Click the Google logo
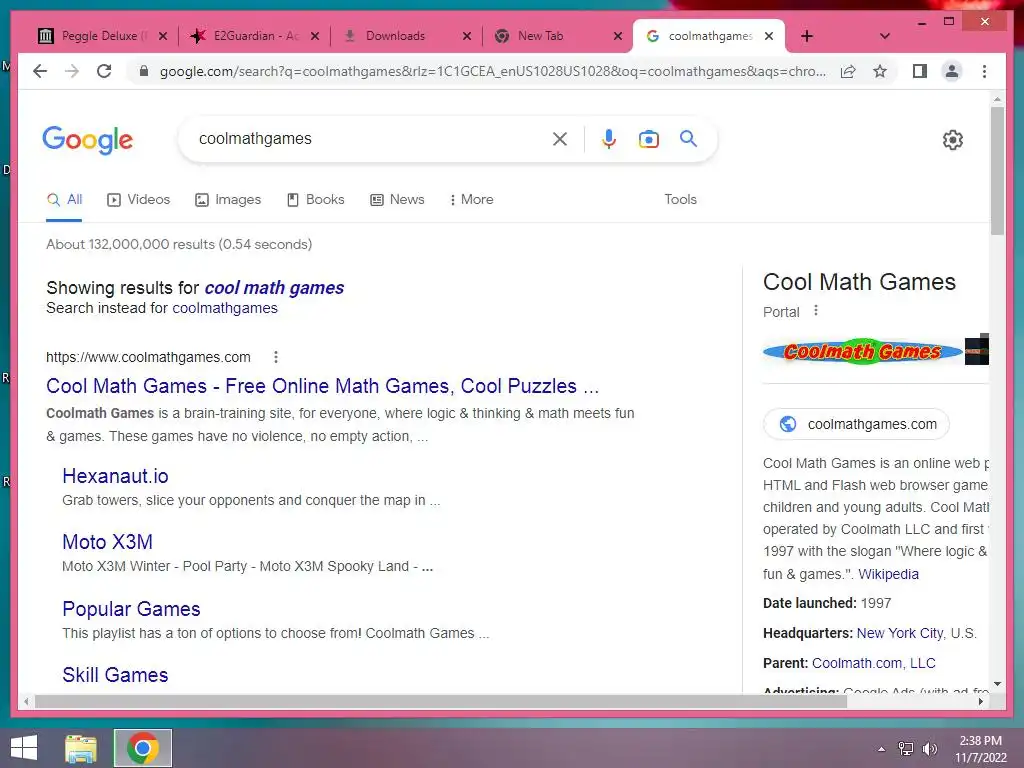The image size is (1024, 768). (88, 140)
